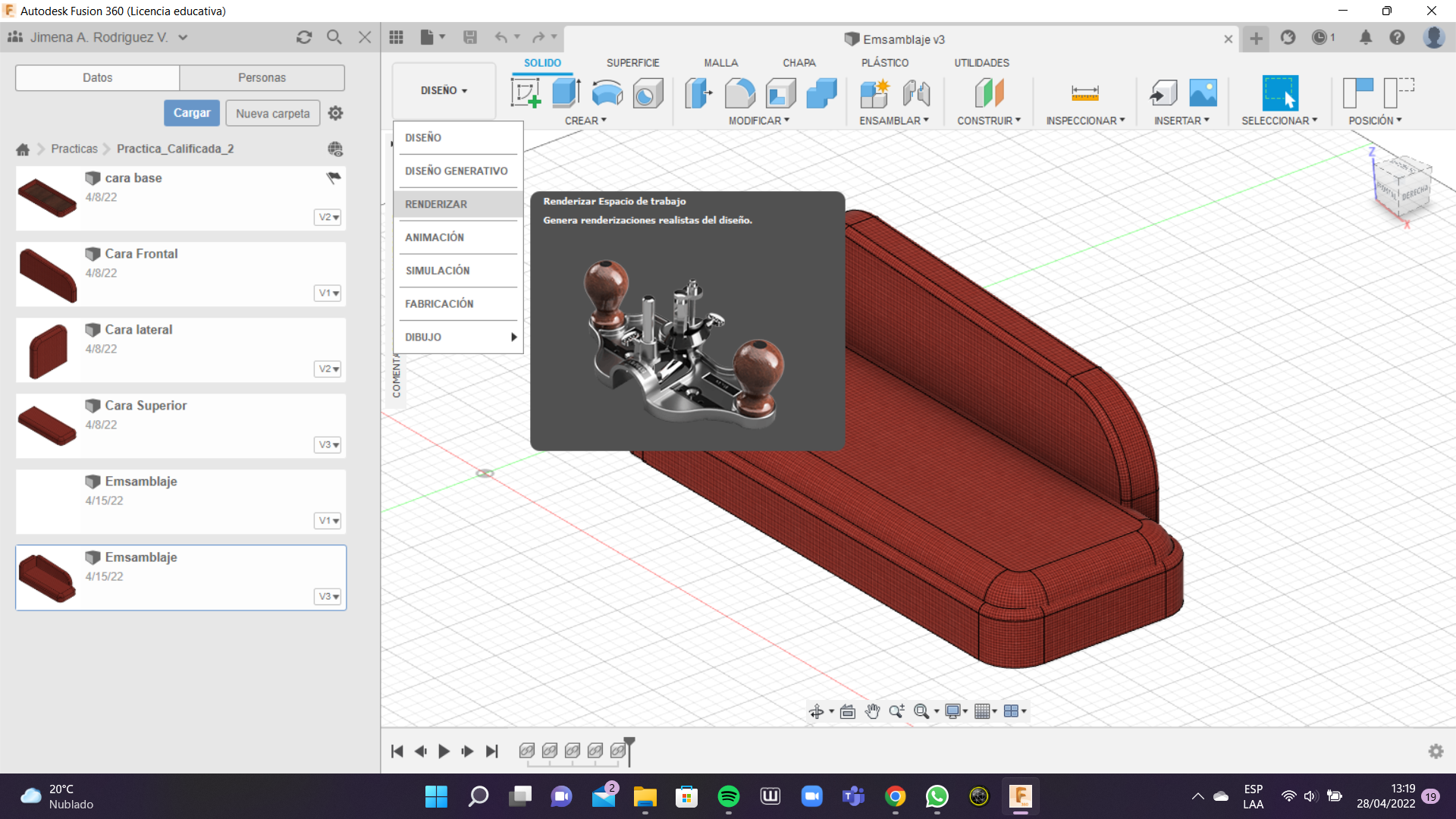Open version V2 dropdown for cara base

tap(328, 218)
